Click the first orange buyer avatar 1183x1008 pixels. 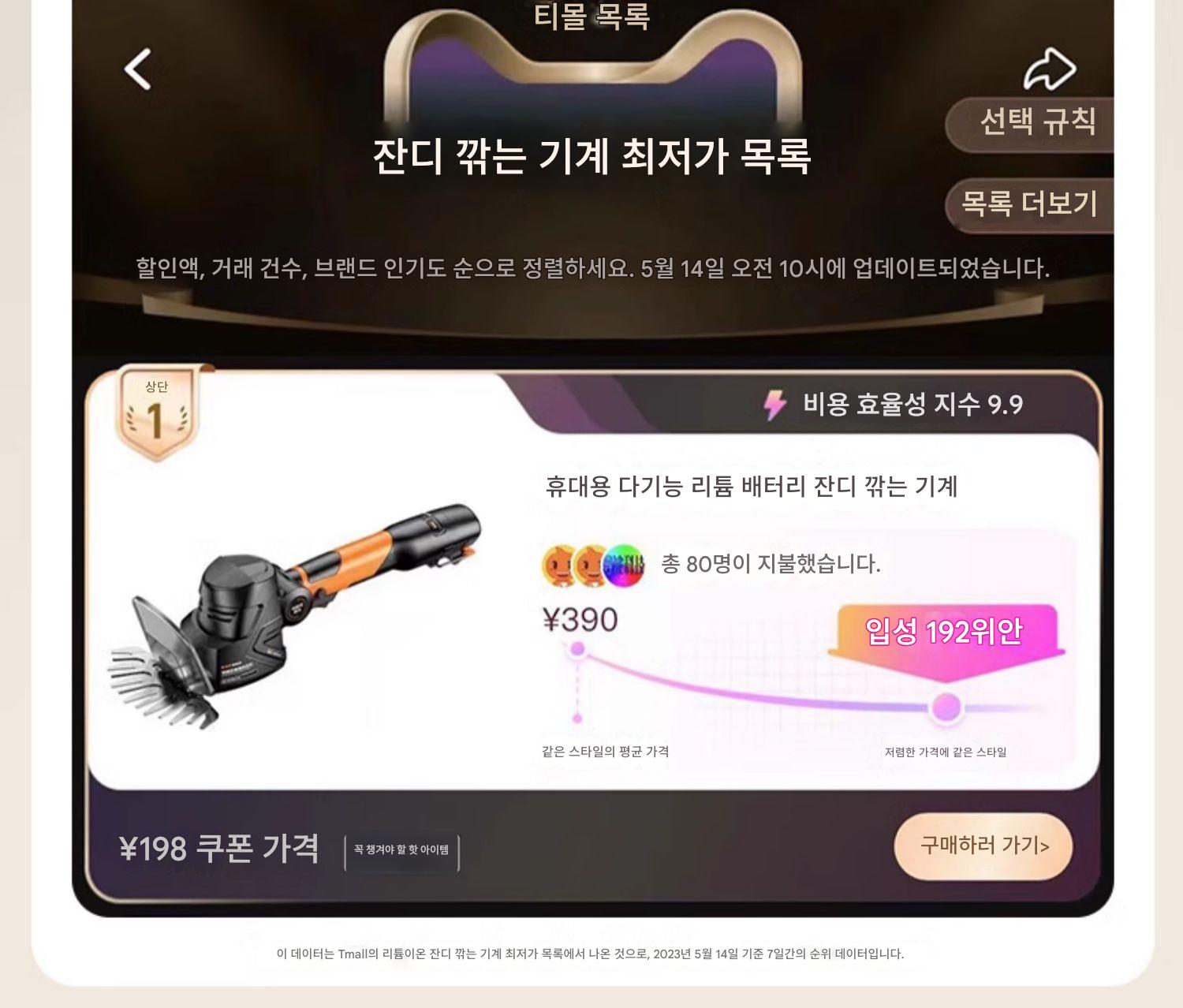[x=559, y=565]
